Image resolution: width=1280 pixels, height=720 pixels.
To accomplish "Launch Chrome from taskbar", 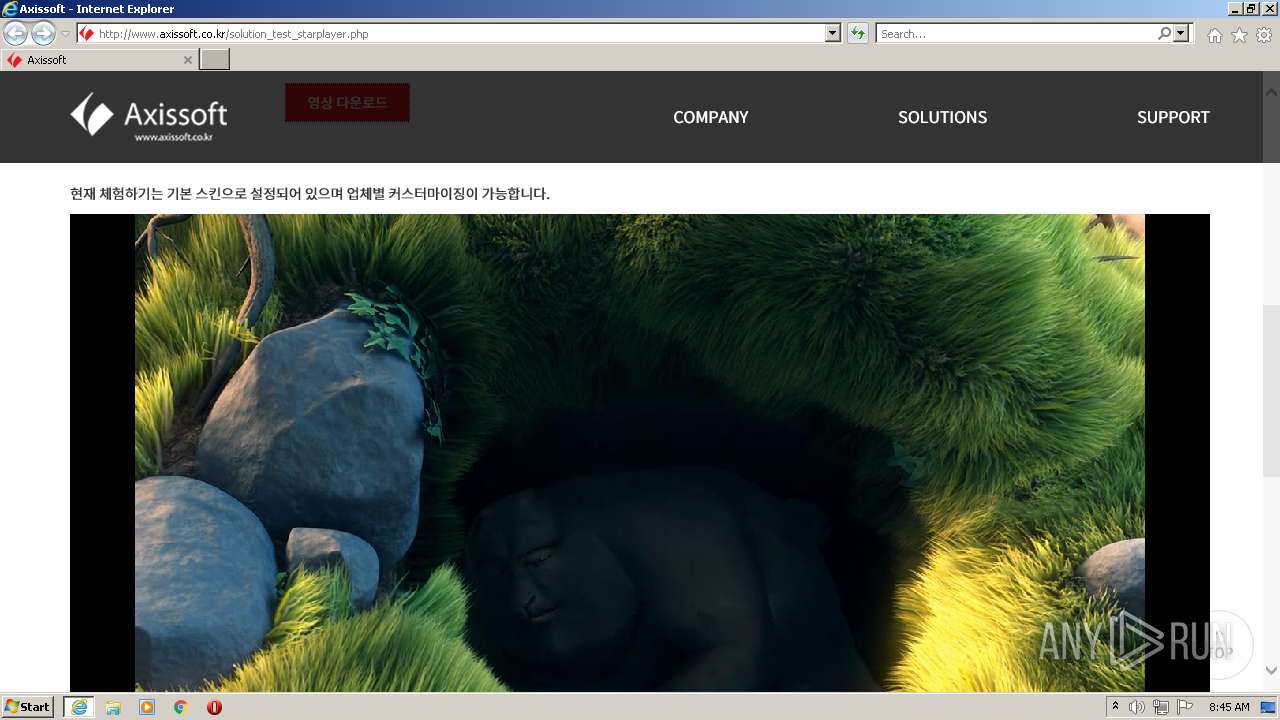I will pyautogui.click(x=181, y=707).
